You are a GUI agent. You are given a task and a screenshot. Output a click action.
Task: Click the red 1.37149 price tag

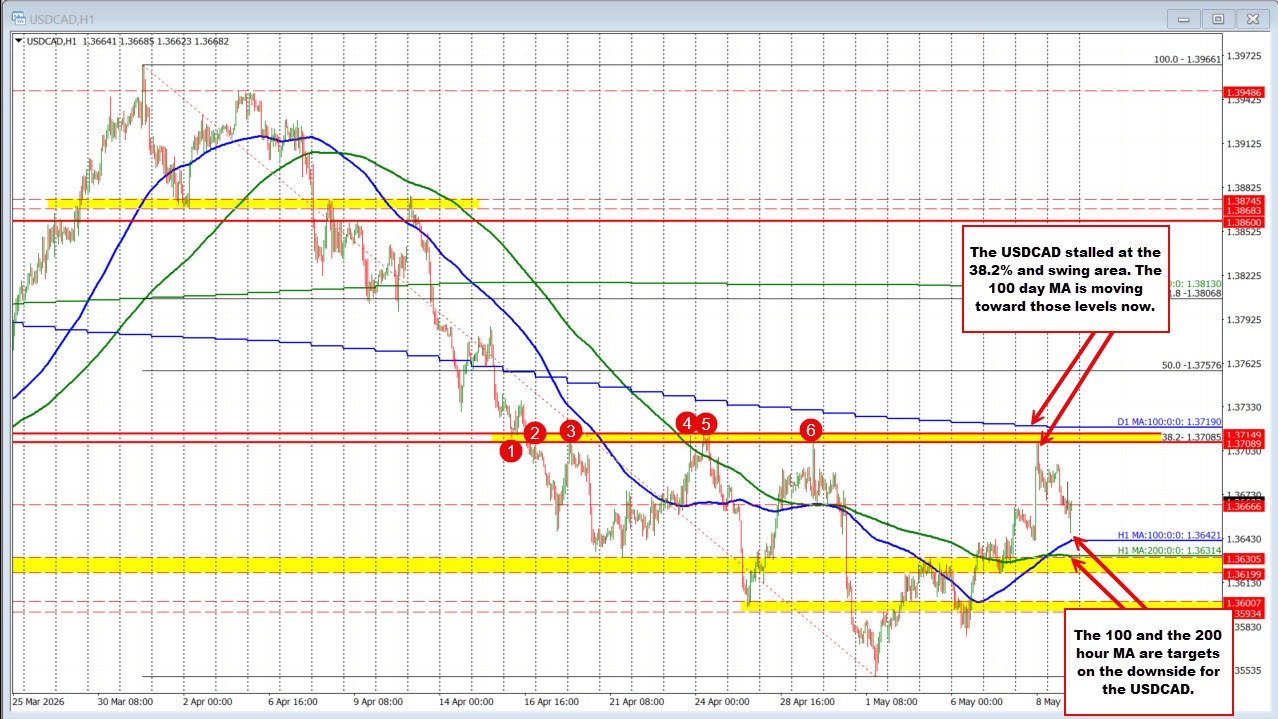pyautogui.click(x=1245, y=433)
